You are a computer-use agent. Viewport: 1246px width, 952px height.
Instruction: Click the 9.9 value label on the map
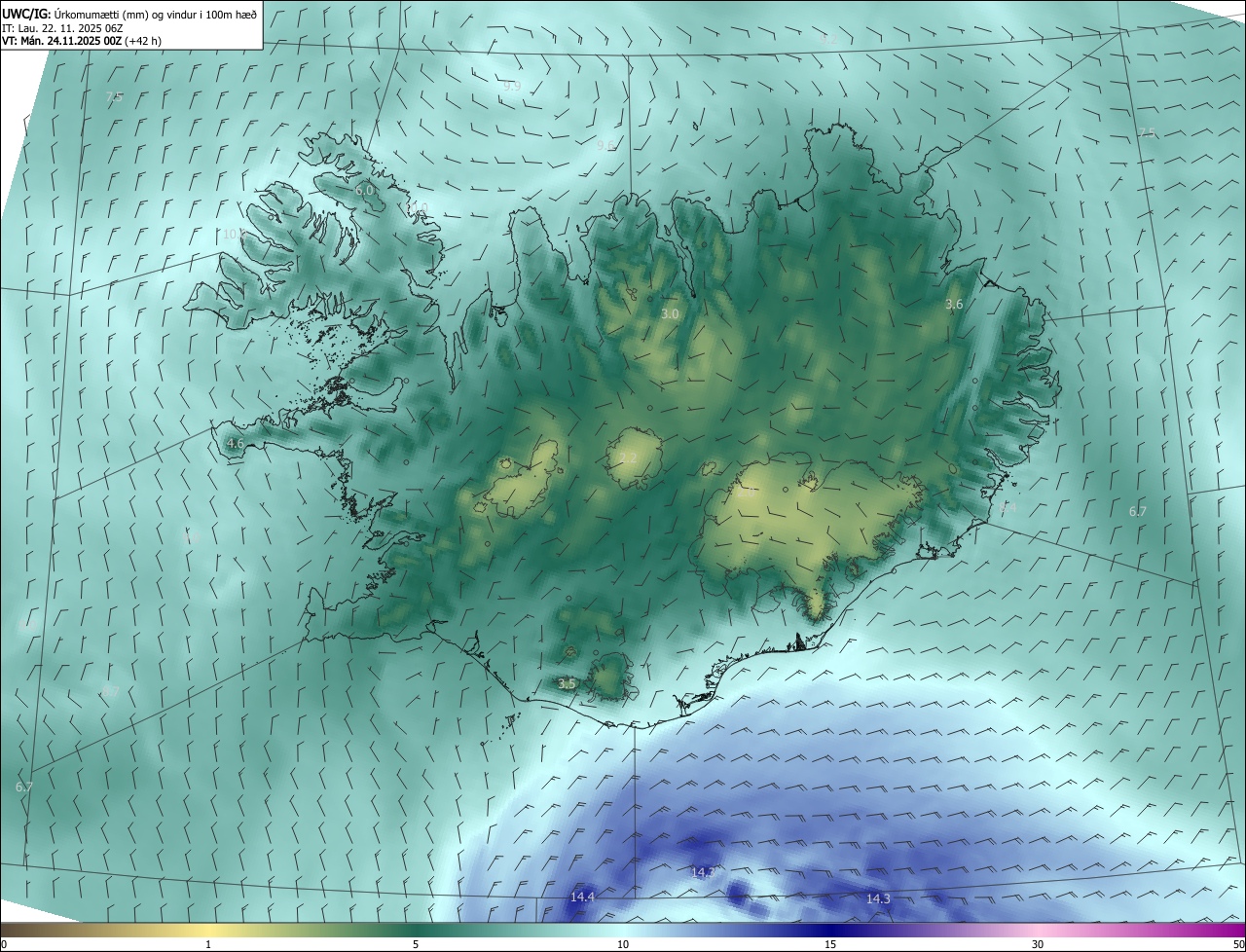[x=512, y=87]
